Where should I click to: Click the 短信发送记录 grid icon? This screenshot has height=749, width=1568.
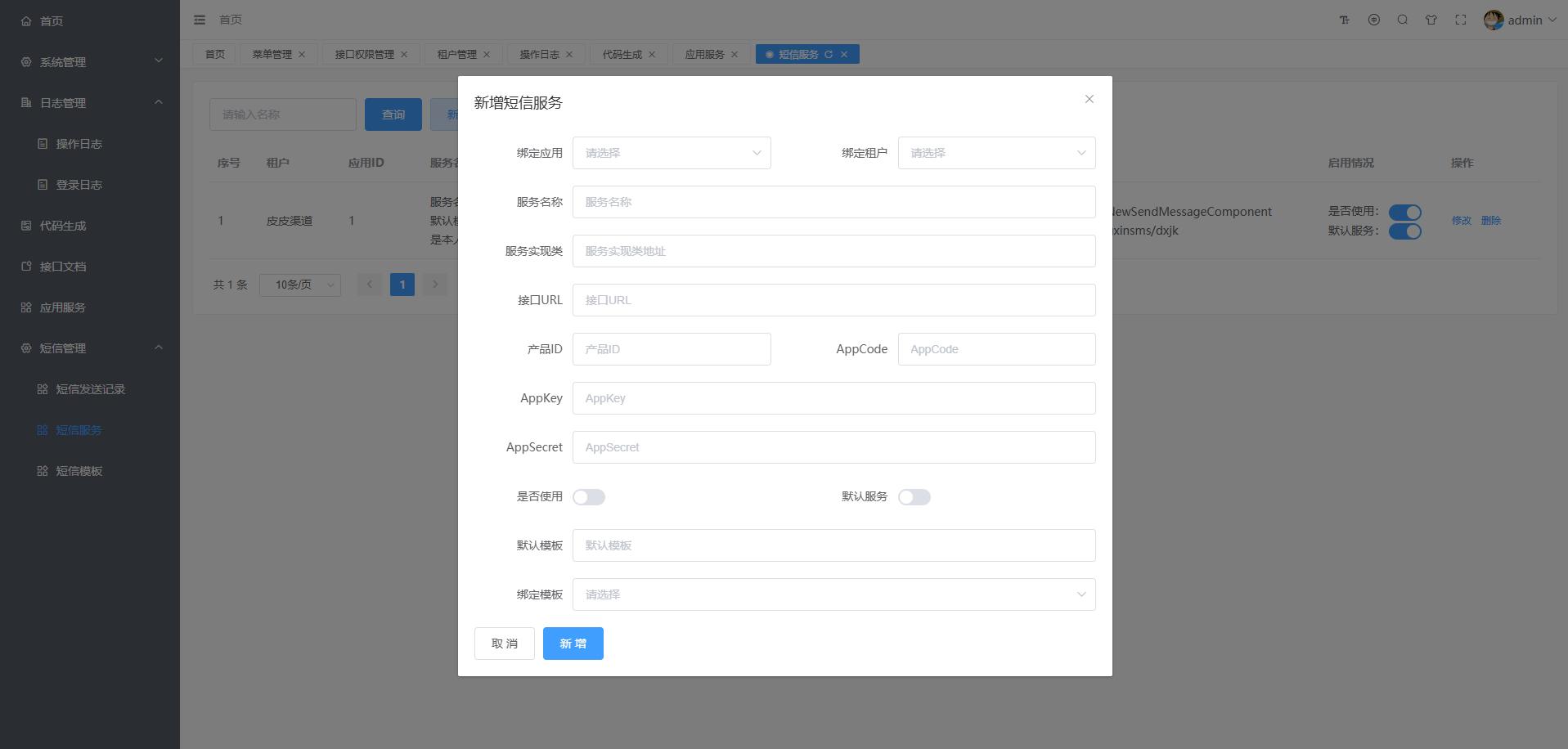point(43,389)
